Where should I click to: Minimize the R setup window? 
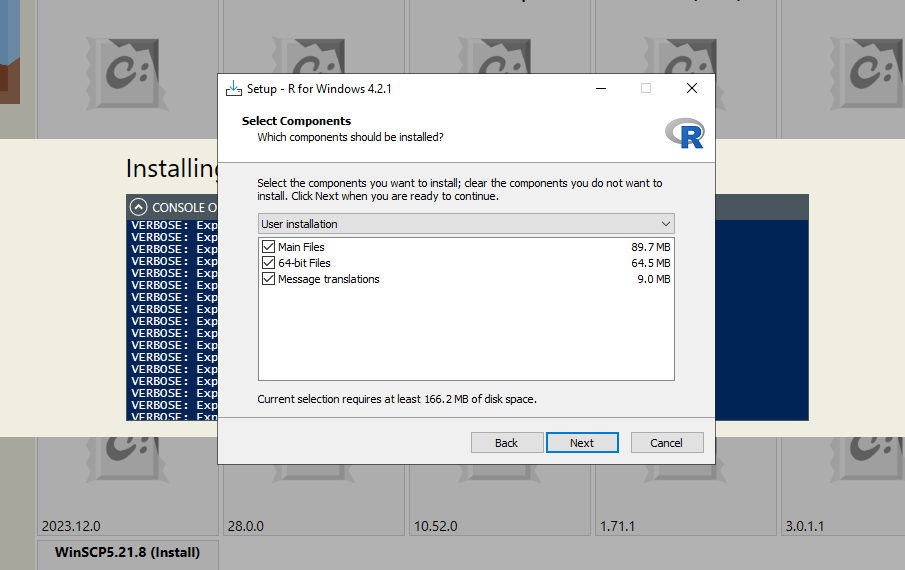click(601, 89)
